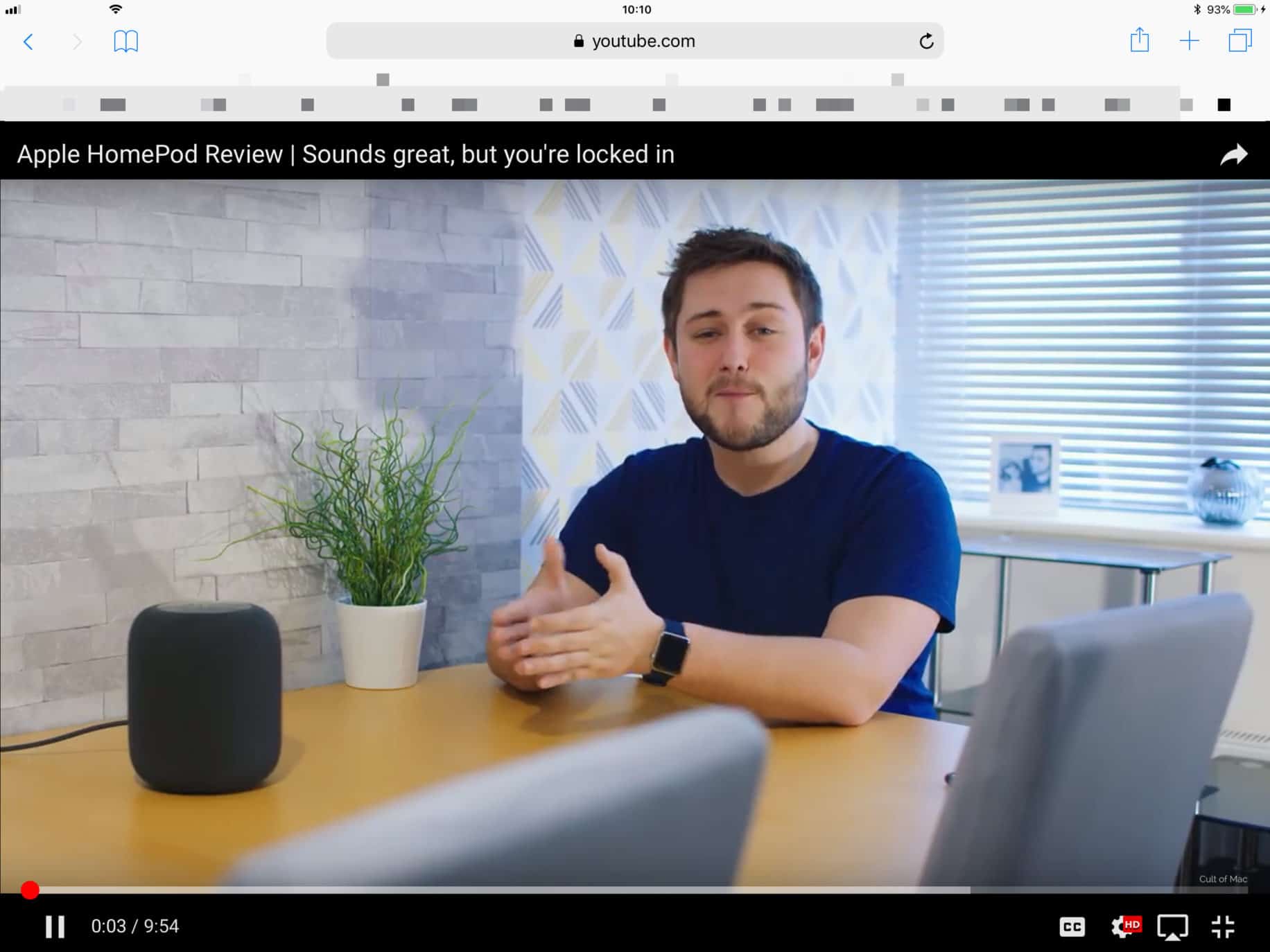Show all open Safari tabs

[1240, 42]
